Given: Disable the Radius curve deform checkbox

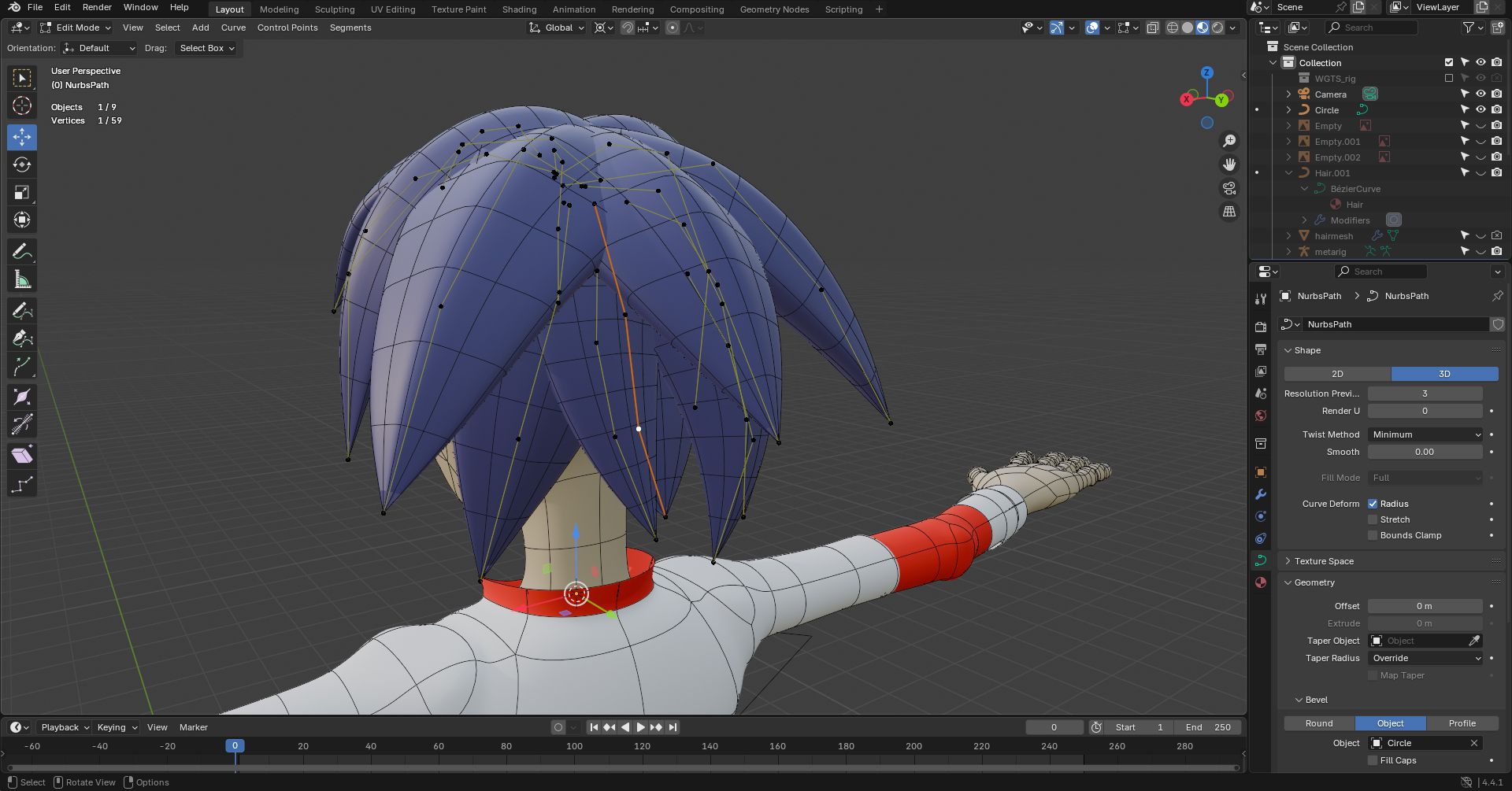Looking at the screenshot, I should [x=1373, y=504].
